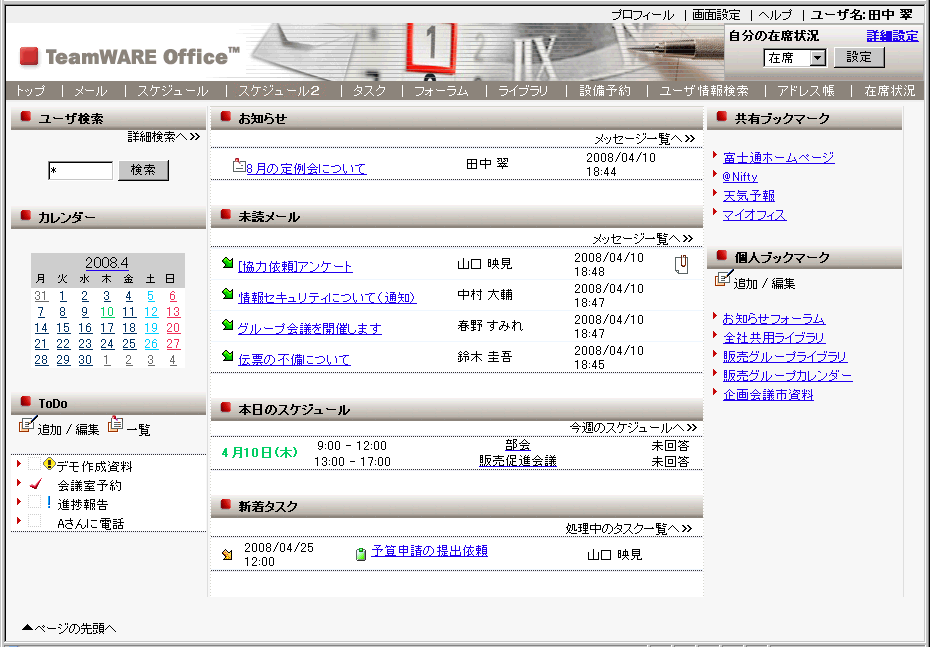Check the box for デモ作成資料 todo
Image resolution: width=930 pixels, height=647 pixels.
[x=34, y=464]
